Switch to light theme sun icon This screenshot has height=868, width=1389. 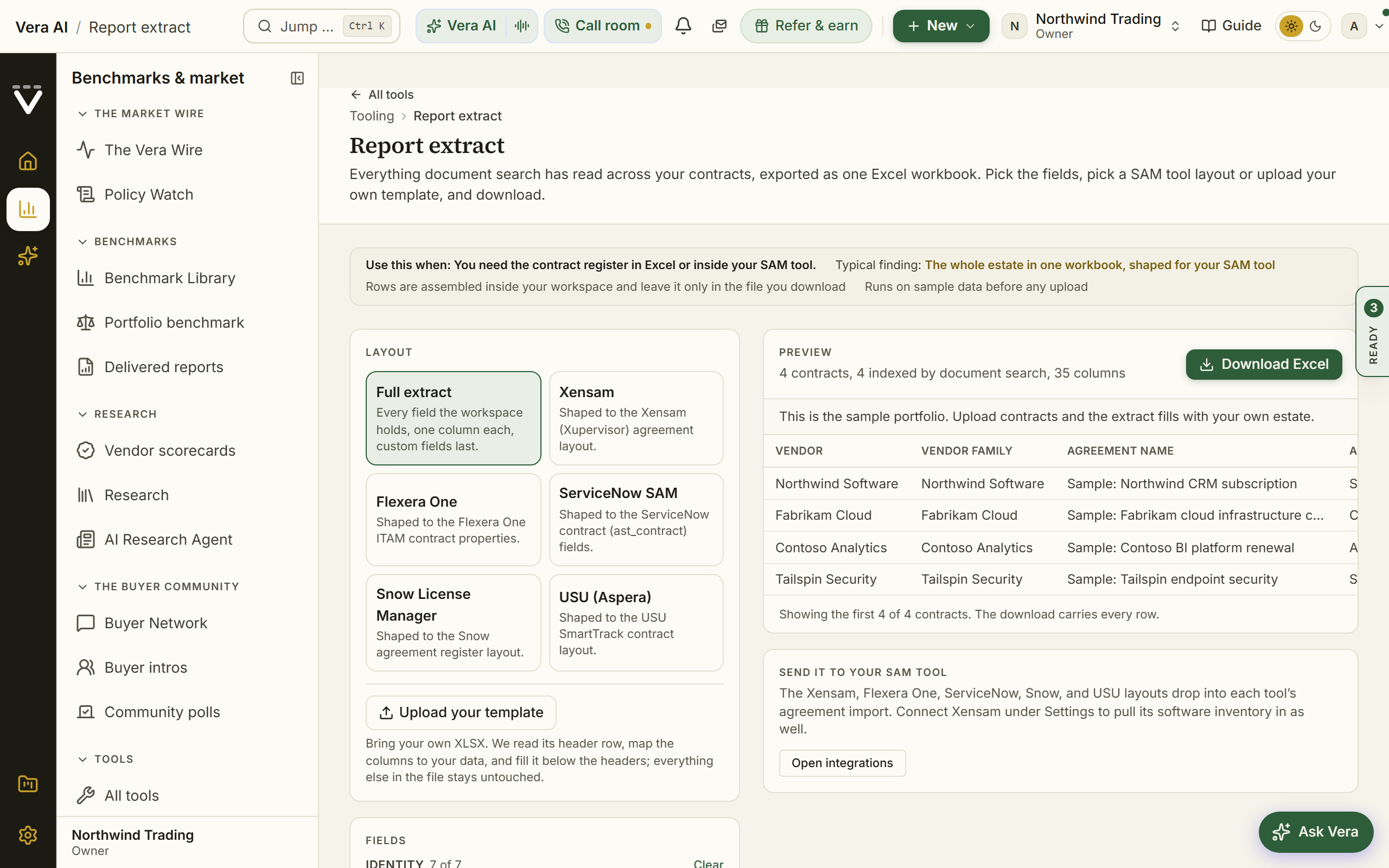(x=1291, y=26)
